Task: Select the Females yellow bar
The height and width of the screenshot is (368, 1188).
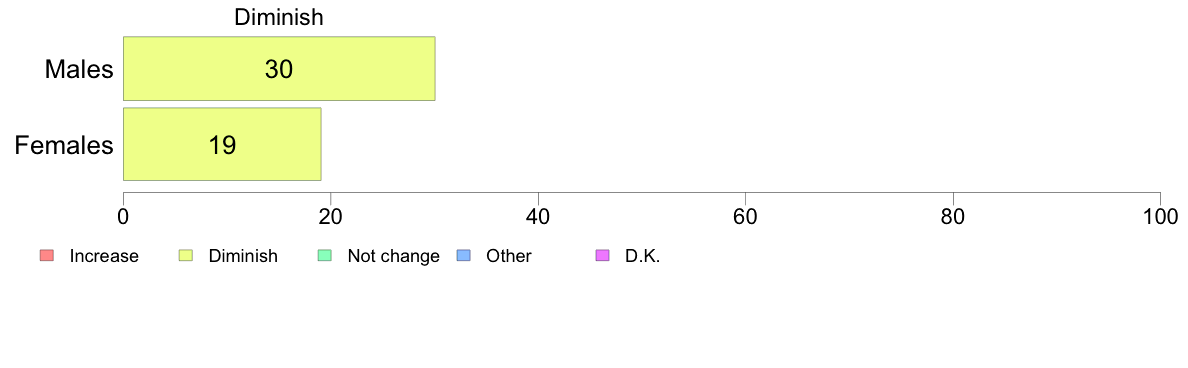Action: click(x=222, y=144)
